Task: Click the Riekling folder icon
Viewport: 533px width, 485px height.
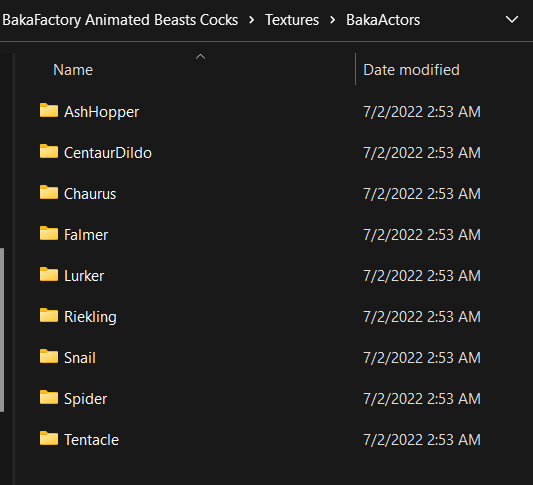Action: point(49,315)
